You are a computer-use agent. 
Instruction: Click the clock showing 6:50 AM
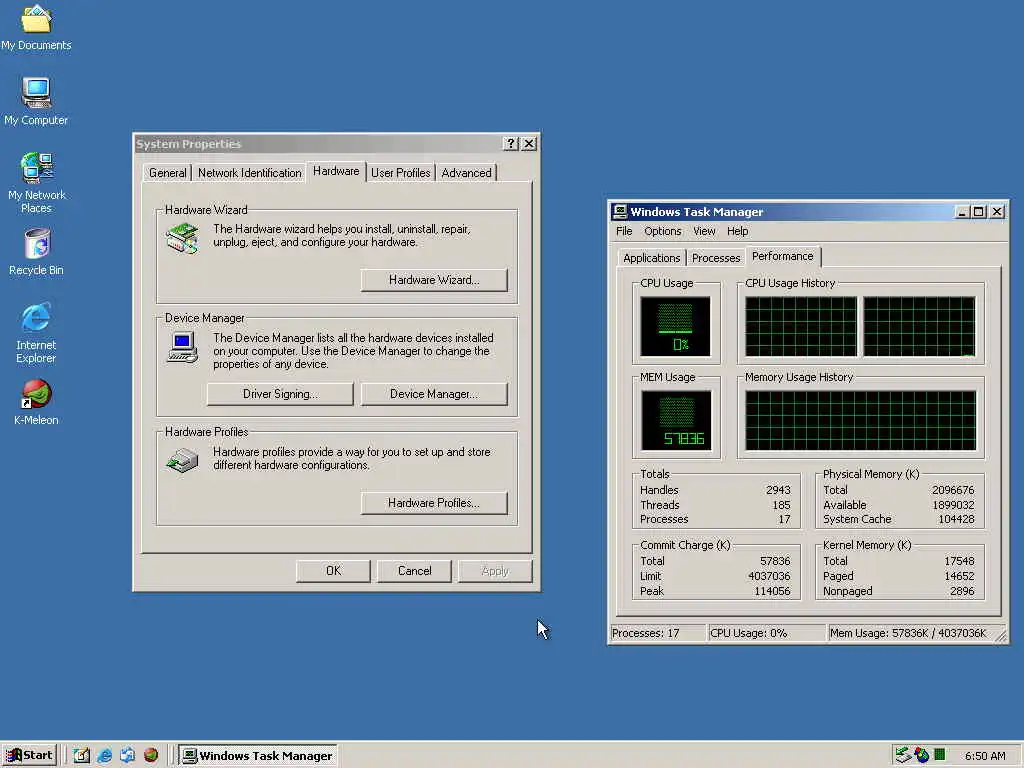[985, 756]
